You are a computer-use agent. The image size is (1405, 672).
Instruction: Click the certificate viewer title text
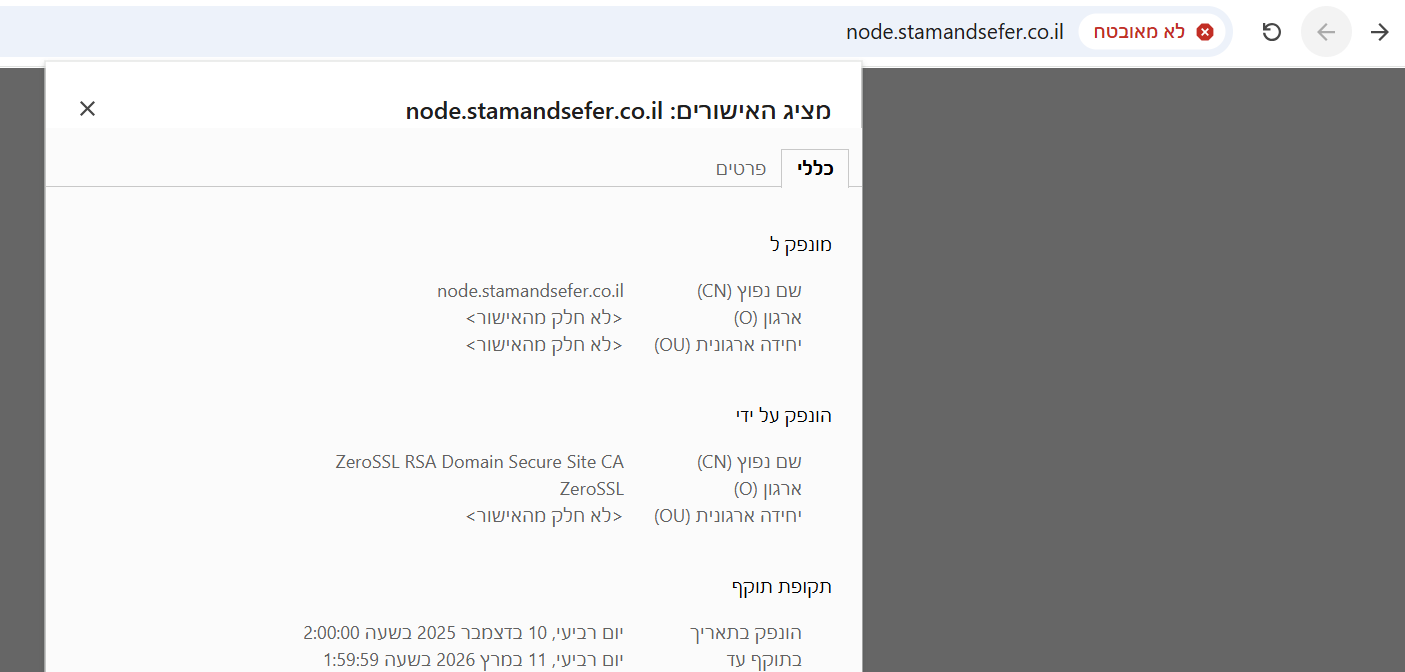618,110
